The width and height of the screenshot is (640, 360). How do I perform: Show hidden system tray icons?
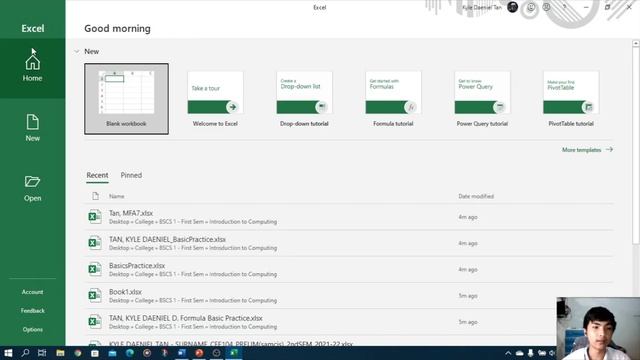(508, 353)
